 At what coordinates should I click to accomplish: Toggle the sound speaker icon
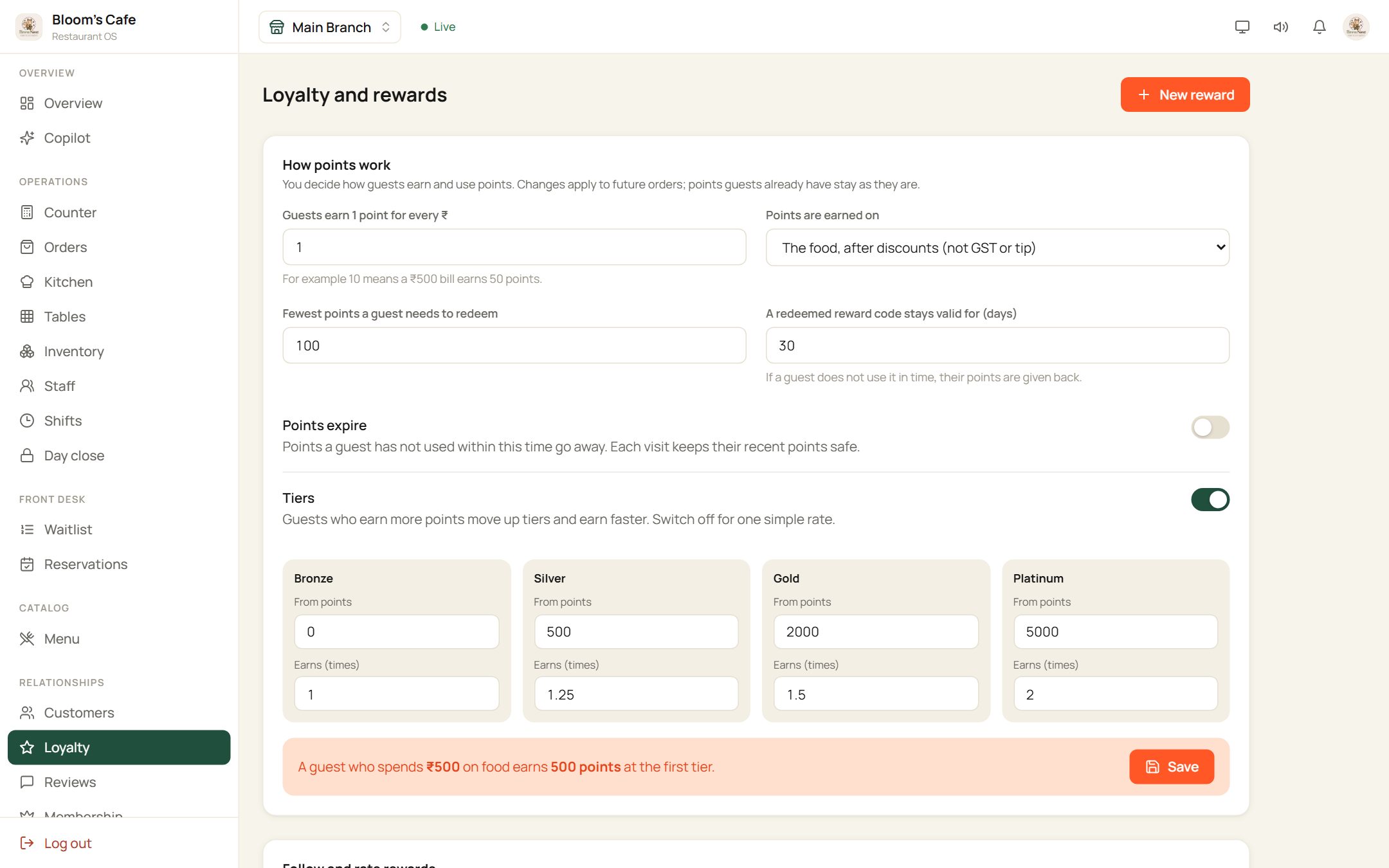[1281, 27]
